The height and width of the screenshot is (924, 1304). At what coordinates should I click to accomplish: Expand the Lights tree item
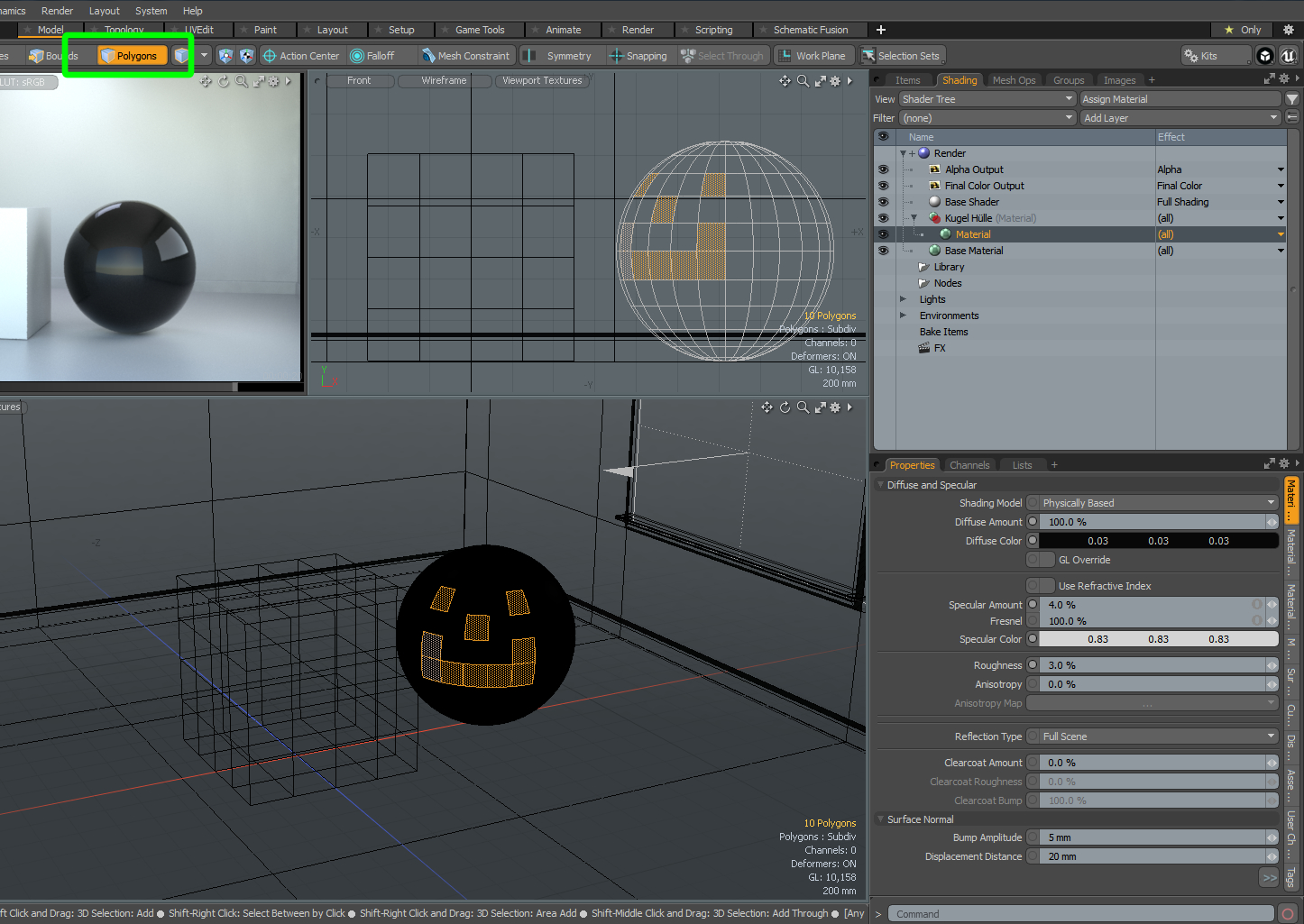[903, 299]
